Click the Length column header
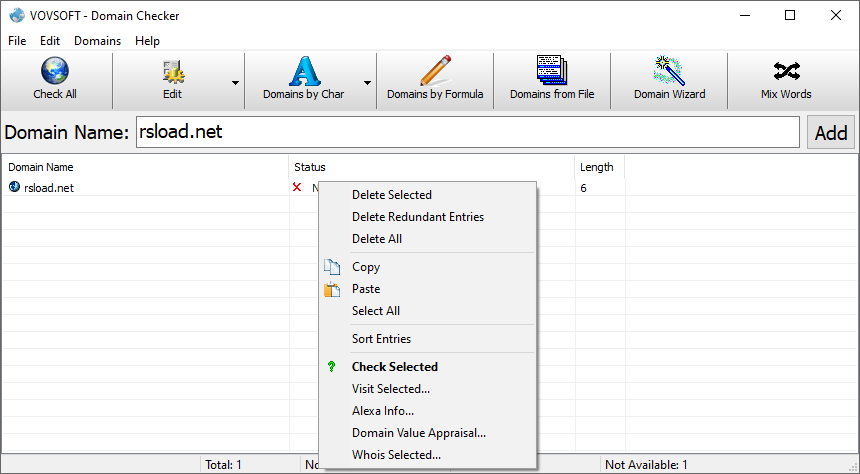The width and height of the screenshot is (860, 474). [x=599, y=167]
